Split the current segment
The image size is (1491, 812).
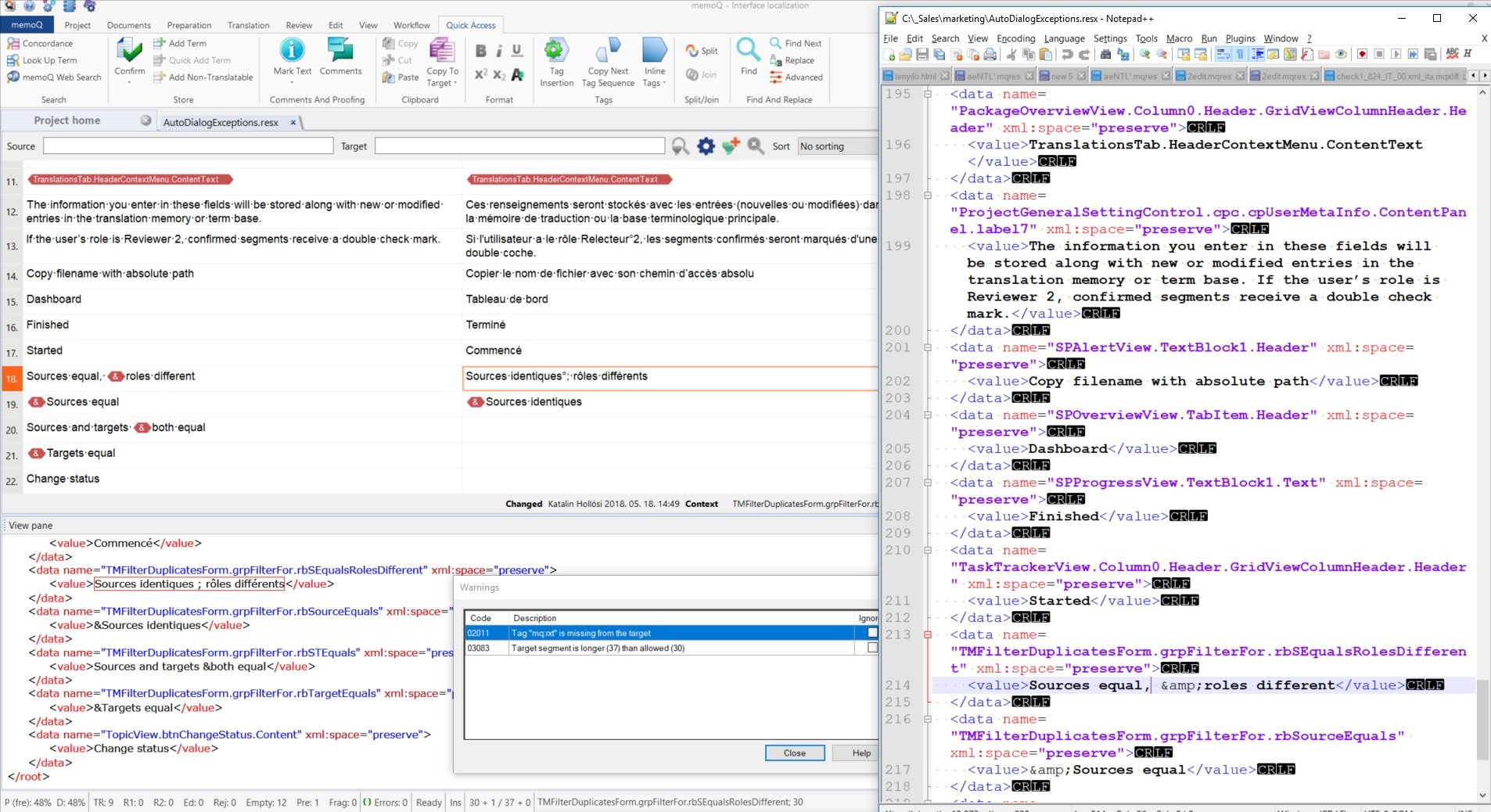700,51
